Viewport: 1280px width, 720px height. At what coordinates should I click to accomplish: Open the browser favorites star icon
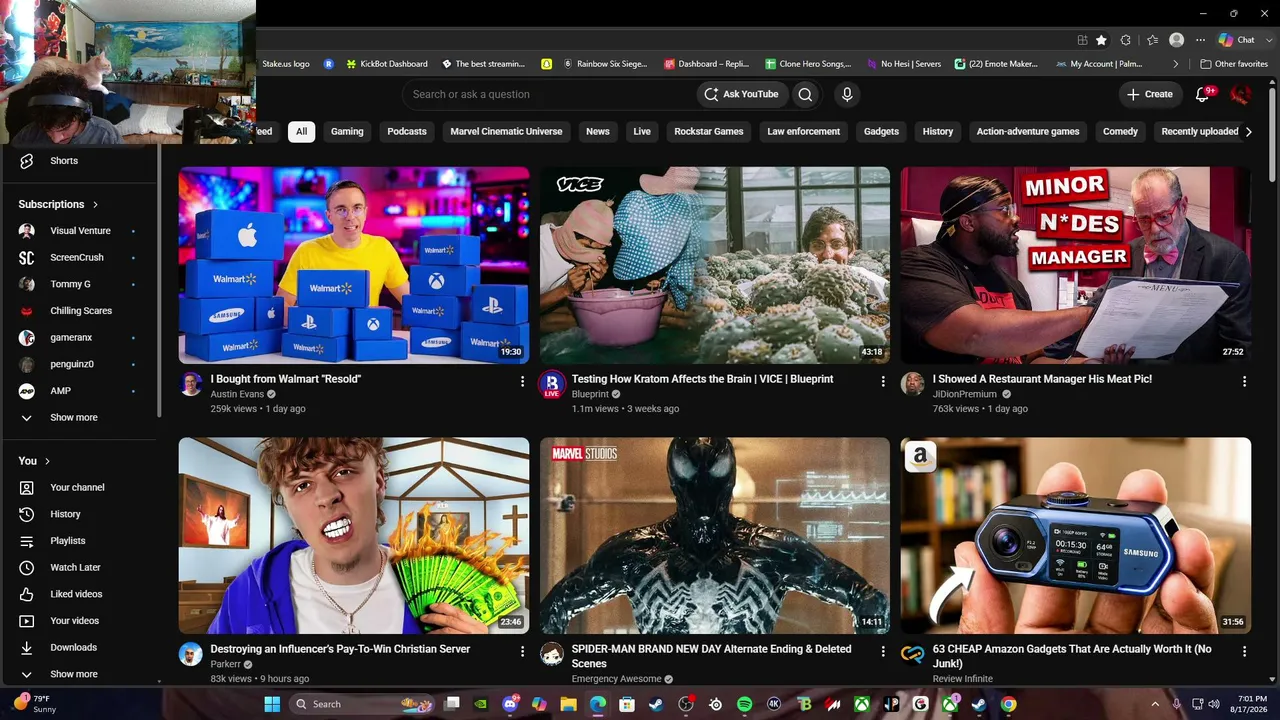pyautogui.click(x=1101, y=40)
